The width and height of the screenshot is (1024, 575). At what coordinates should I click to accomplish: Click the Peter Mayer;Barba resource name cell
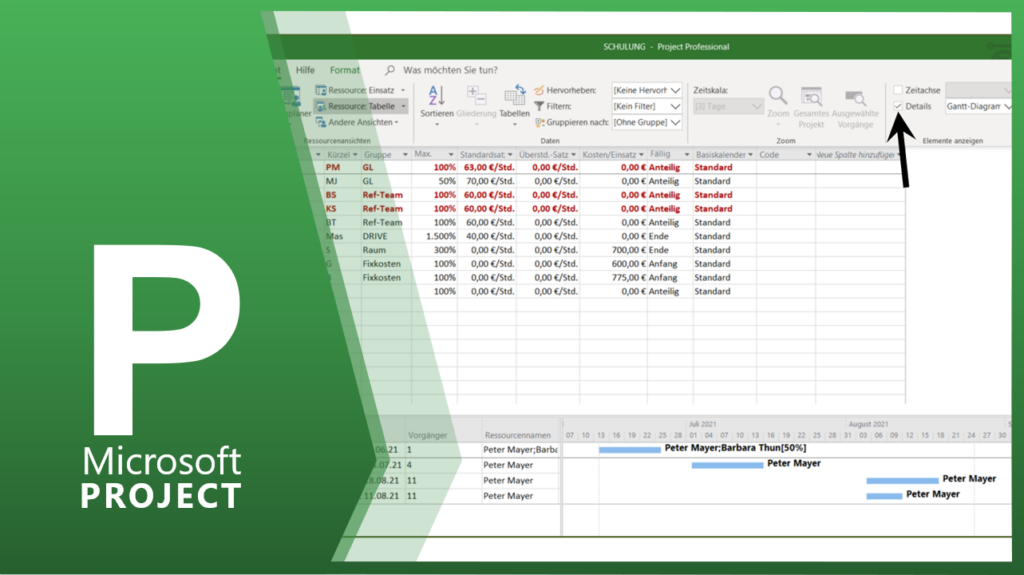point(520,450)
